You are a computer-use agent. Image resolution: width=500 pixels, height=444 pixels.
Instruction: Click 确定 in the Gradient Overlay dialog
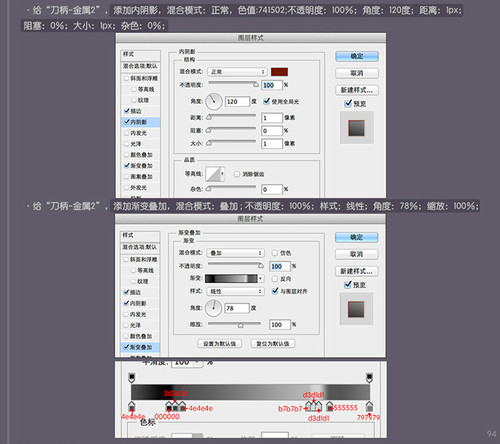coord(356,237)
